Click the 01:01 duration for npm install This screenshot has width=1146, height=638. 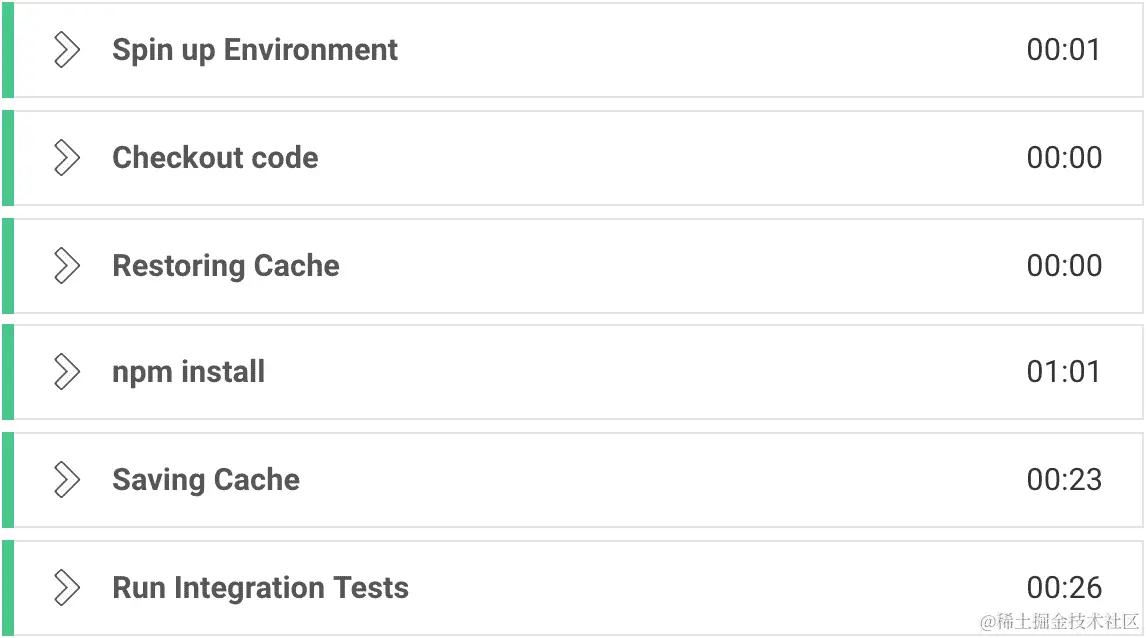pos(1063,372)
